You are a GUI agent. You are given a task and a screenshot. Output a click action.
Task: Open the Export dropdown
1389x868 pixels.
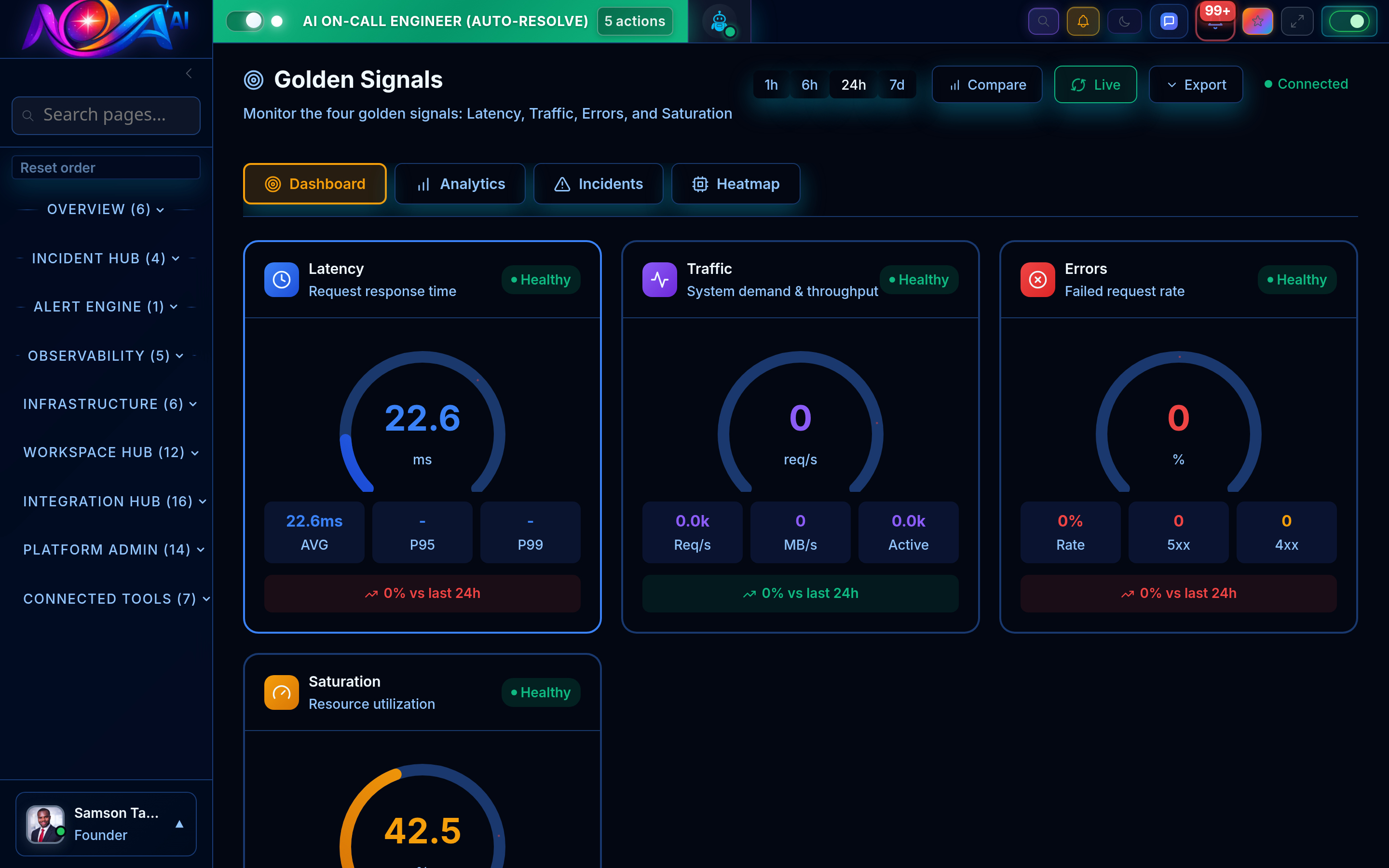pos(1196,84)
